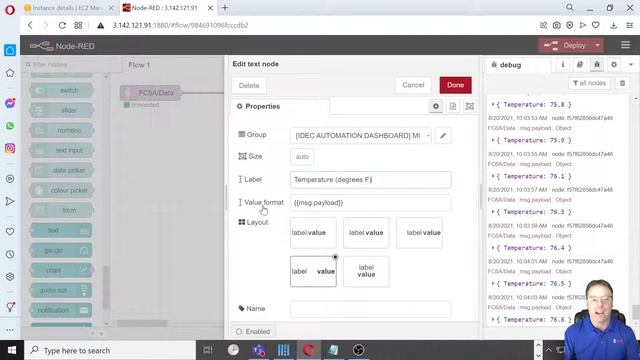
Task: Select the colour picker palette node
Action: (62, 190)
